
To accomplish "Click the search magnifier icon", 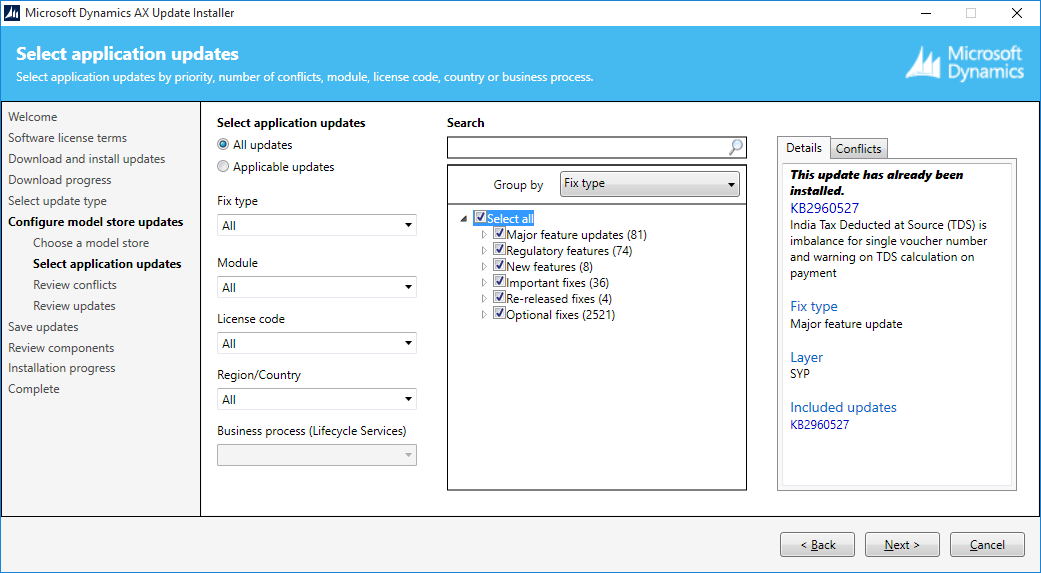I will [x=736, y=147].
